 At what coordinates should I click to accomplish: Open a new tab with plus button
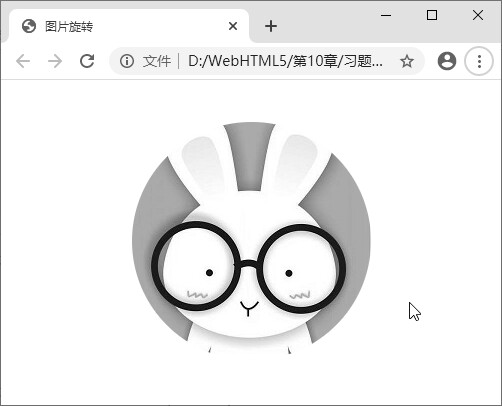(x=271, y=26)
